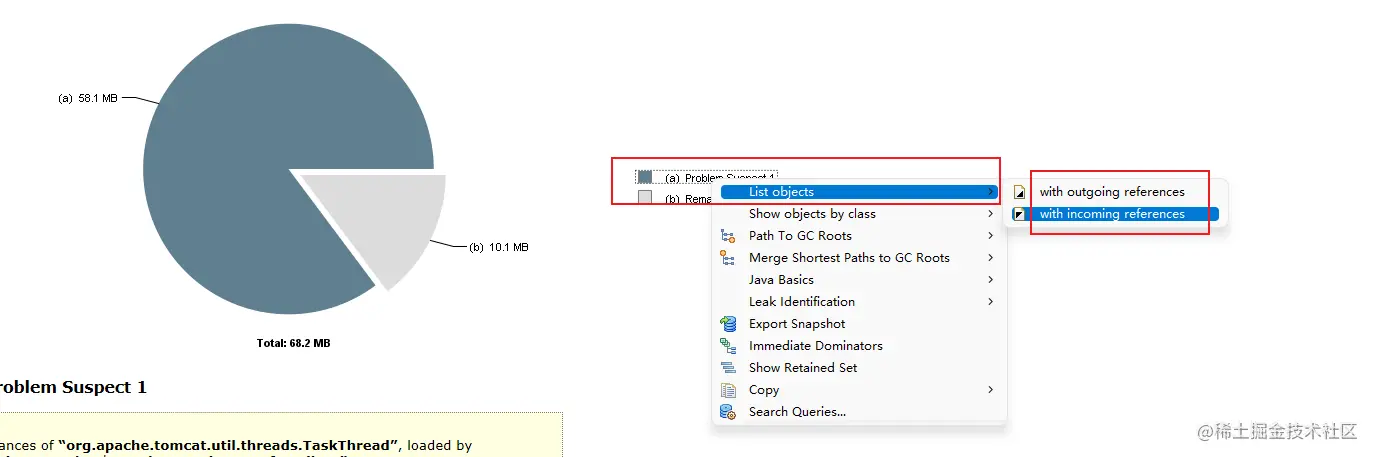Click the Total: 68.2 MB text
The height and width of the screenshot is (457, 1373).
294,343
